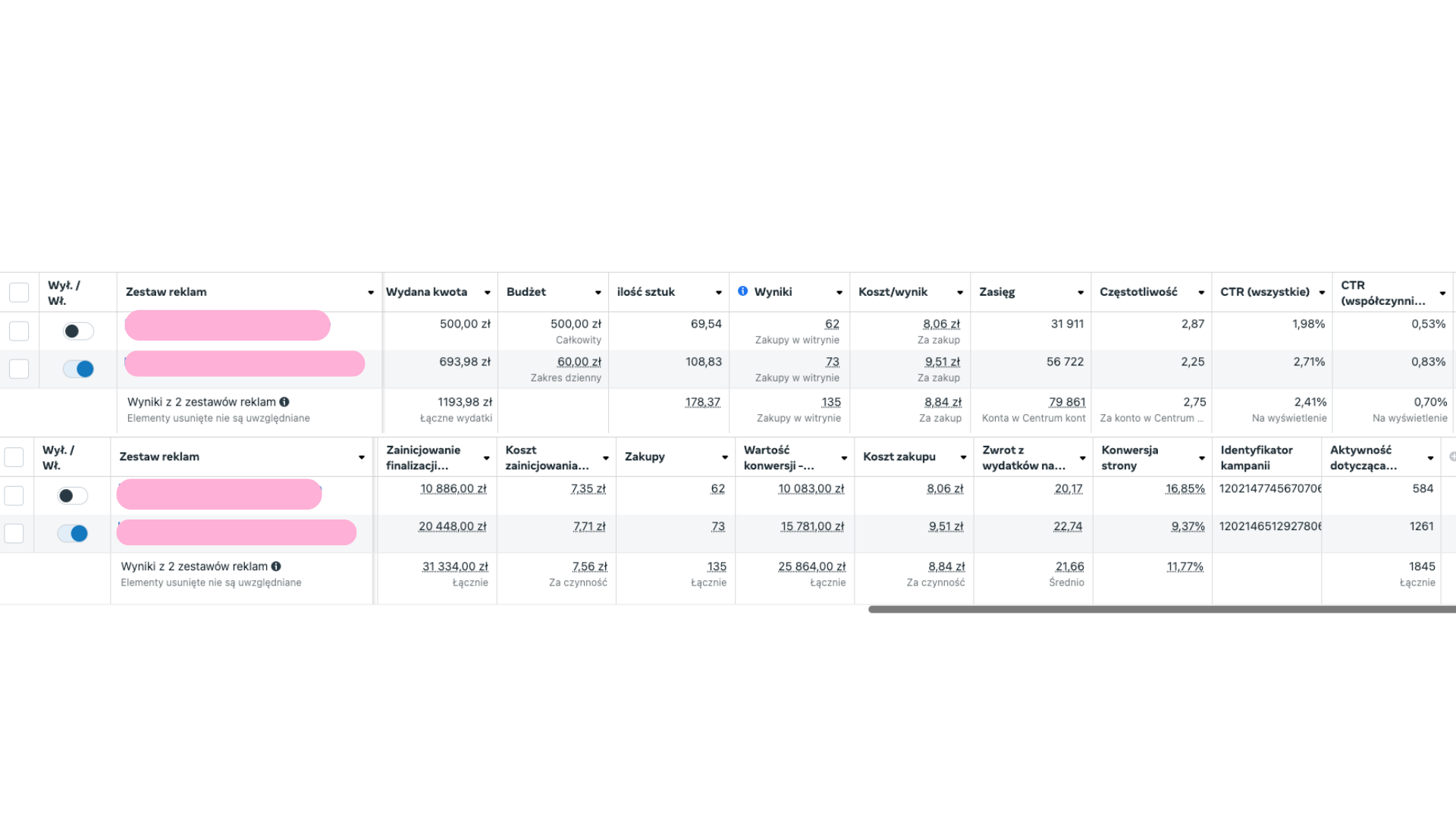1456x819 pixels.
Task: Open the Wydana kwota column dropdown arrow
Action: (488, 293)
